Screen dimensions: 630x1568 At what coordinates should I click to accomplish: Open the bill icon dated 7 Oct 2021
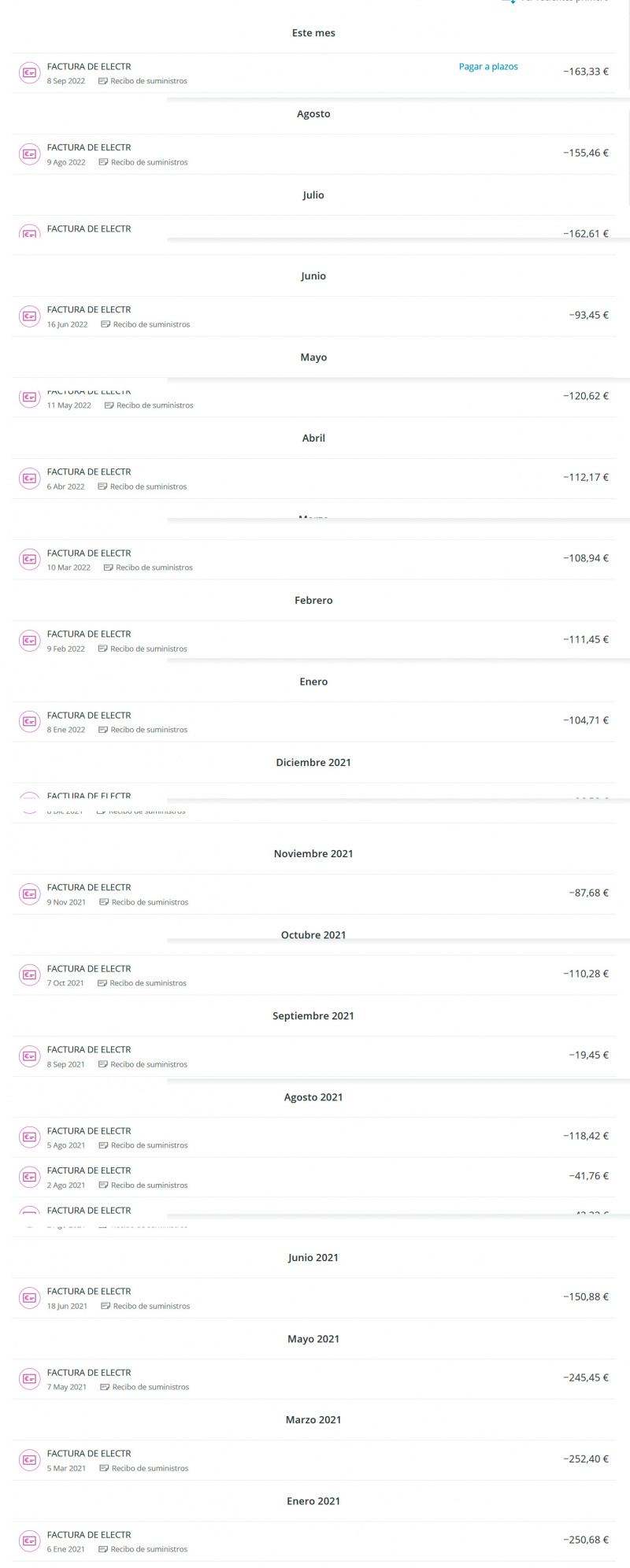click(29, 975)
